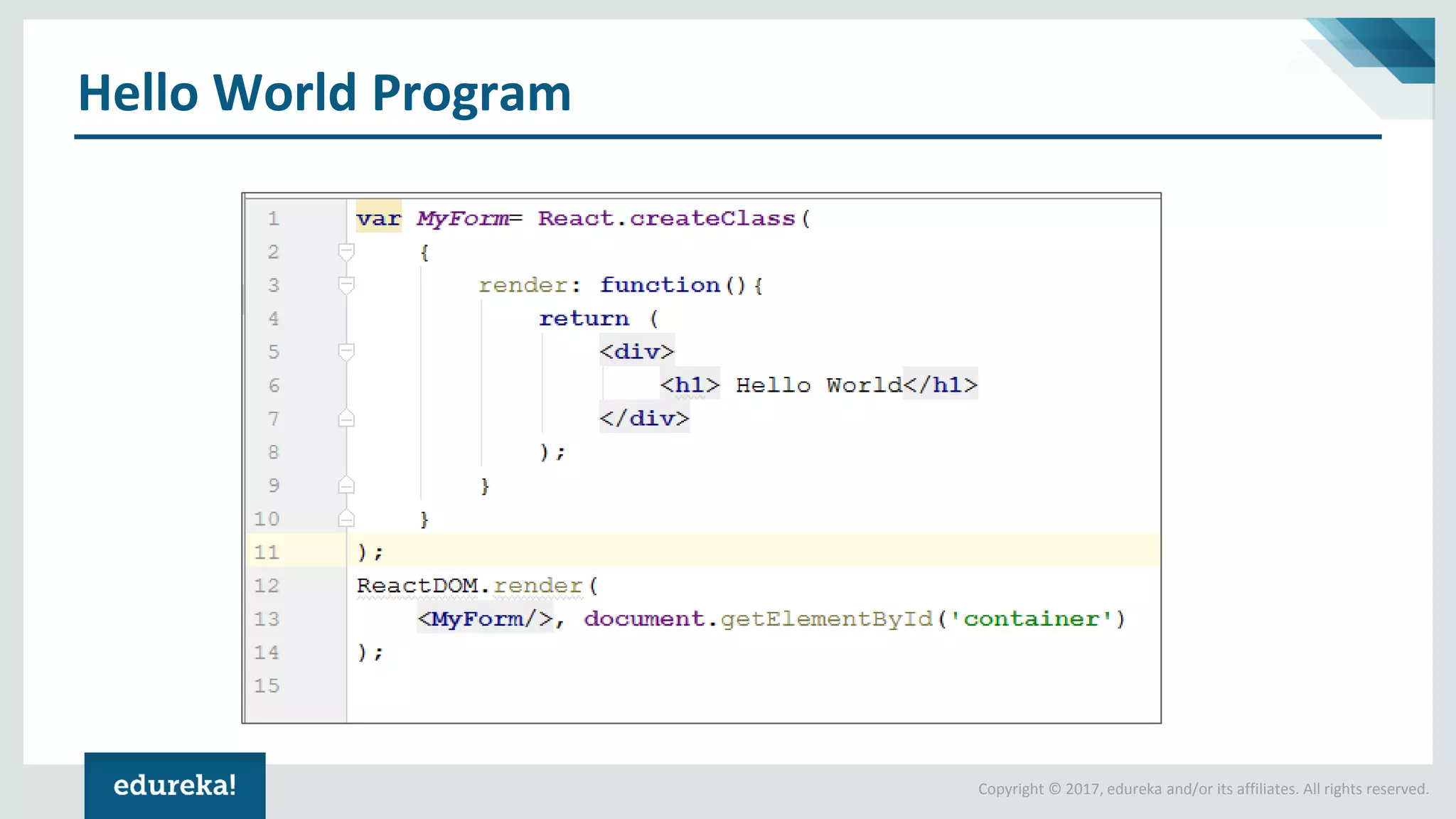Click 'React.createClass' on line 1
The height and width of the screenshot is (819, 1456).
[x=666, y=218]
